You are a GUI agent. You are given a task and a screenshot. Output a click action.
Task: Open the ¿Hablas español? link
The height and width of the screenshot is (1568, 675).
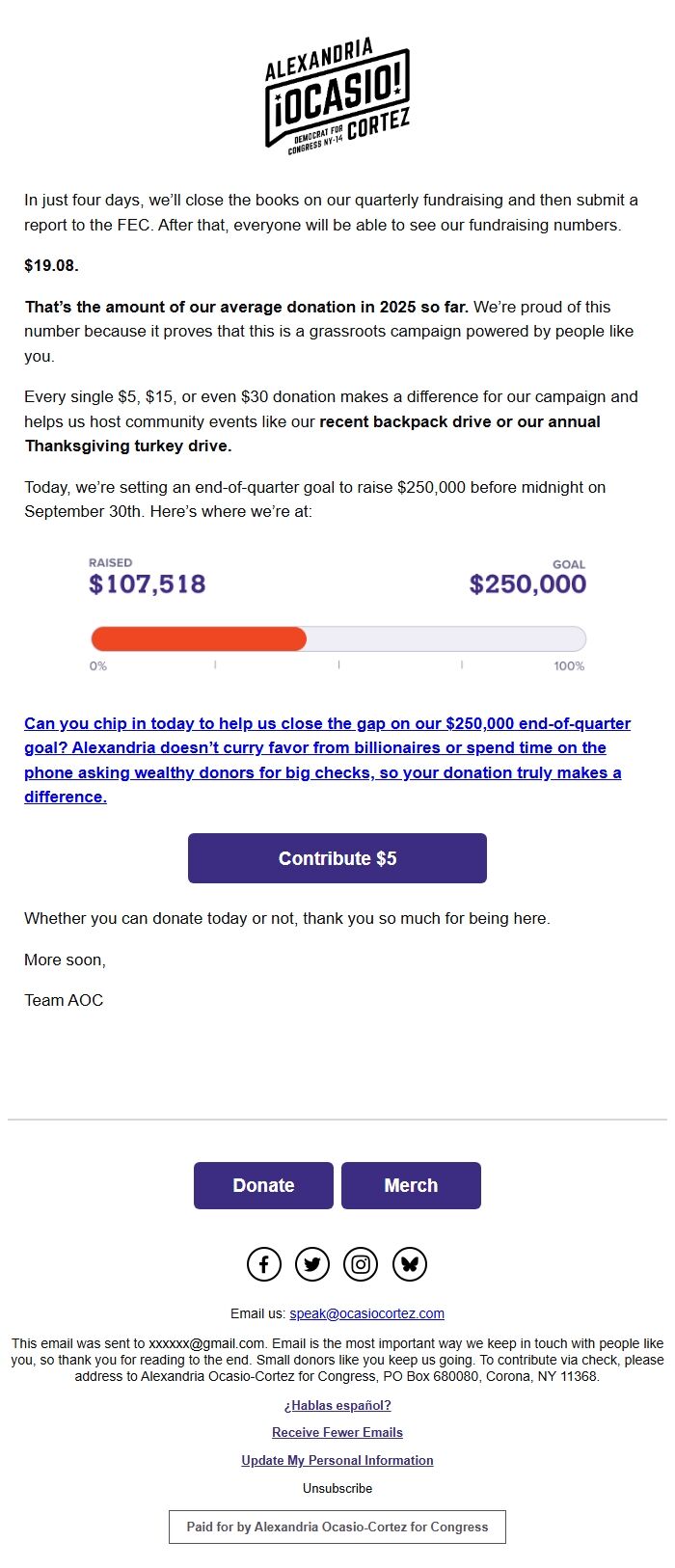pos(337,1405)
